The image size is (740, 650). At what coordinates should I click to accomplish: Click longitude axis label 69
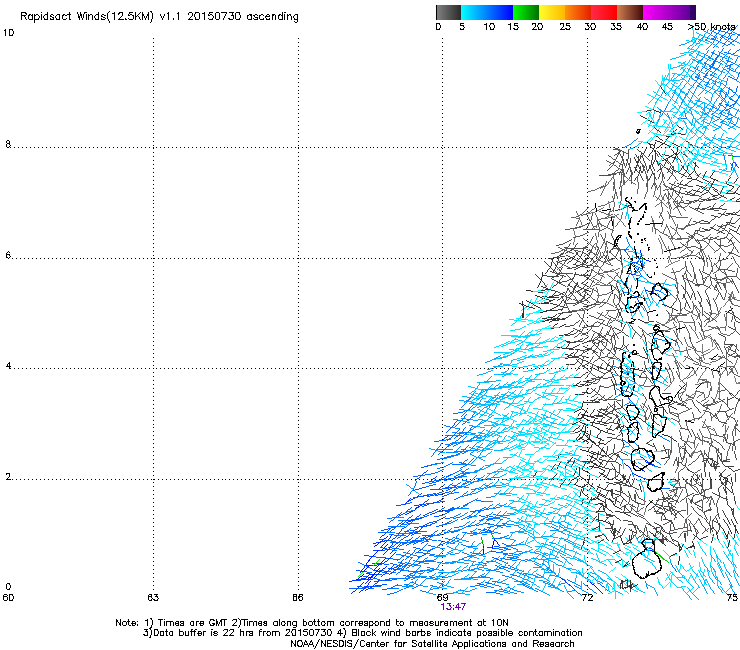tap(442, 598)
